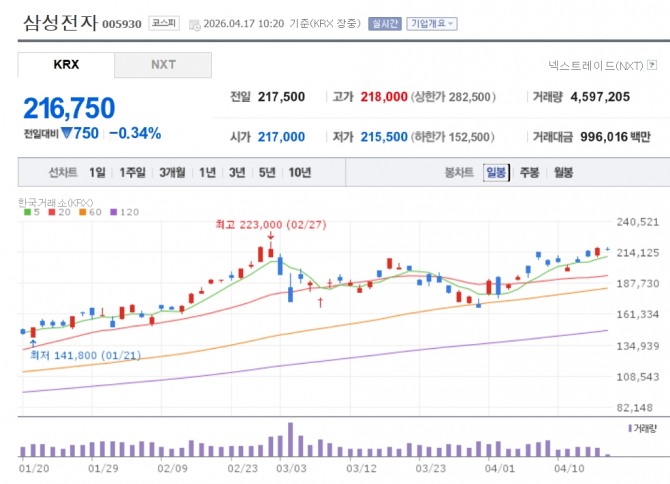Screen dimensions: 670x484
Task: Switch to the KRX tab
Action: 66,65
